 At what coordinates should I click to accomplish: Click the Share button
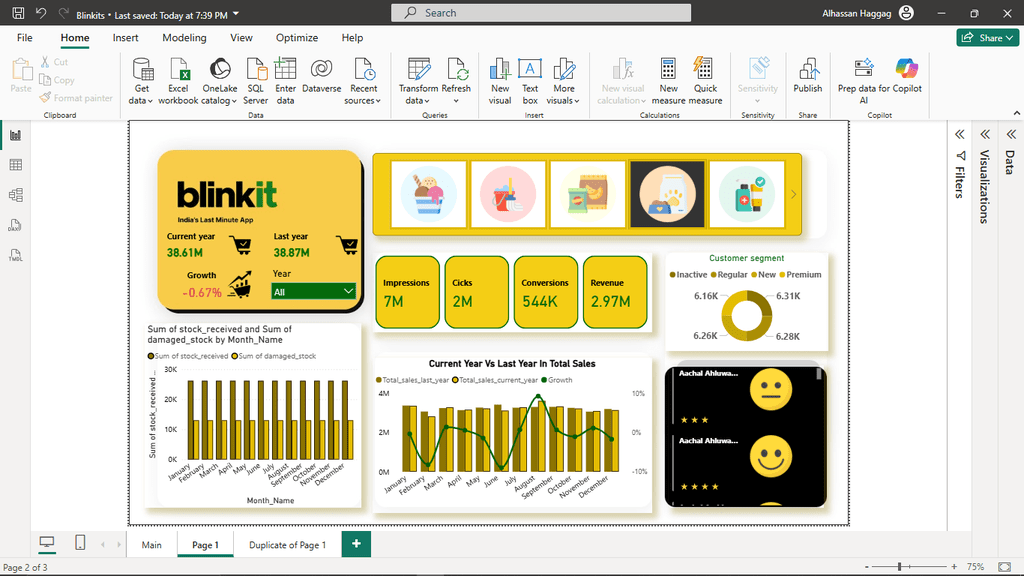pos(987,38)
